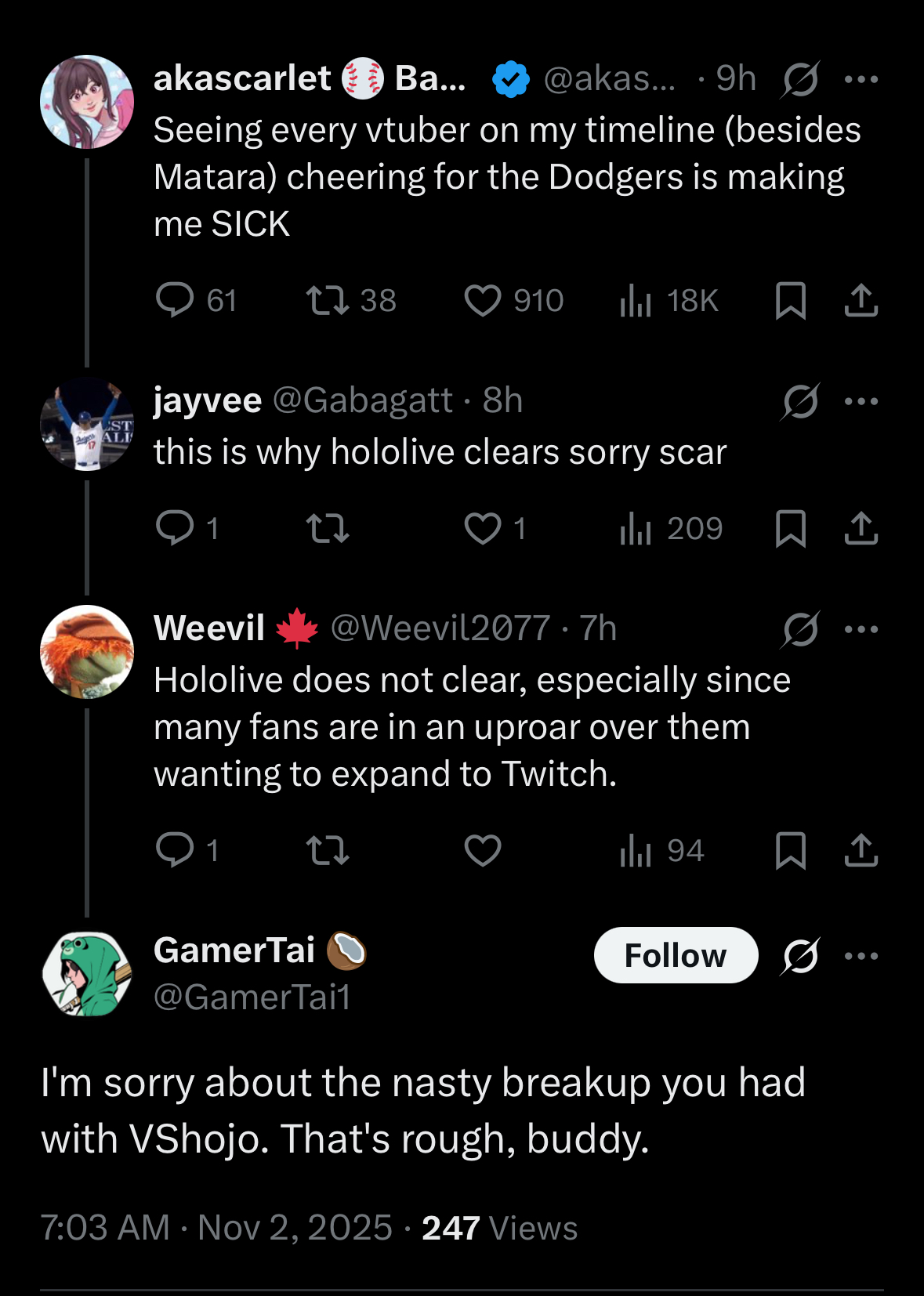Open @Gabagatt profile handle
The image size is (924, 1296).
coord(362,400)
